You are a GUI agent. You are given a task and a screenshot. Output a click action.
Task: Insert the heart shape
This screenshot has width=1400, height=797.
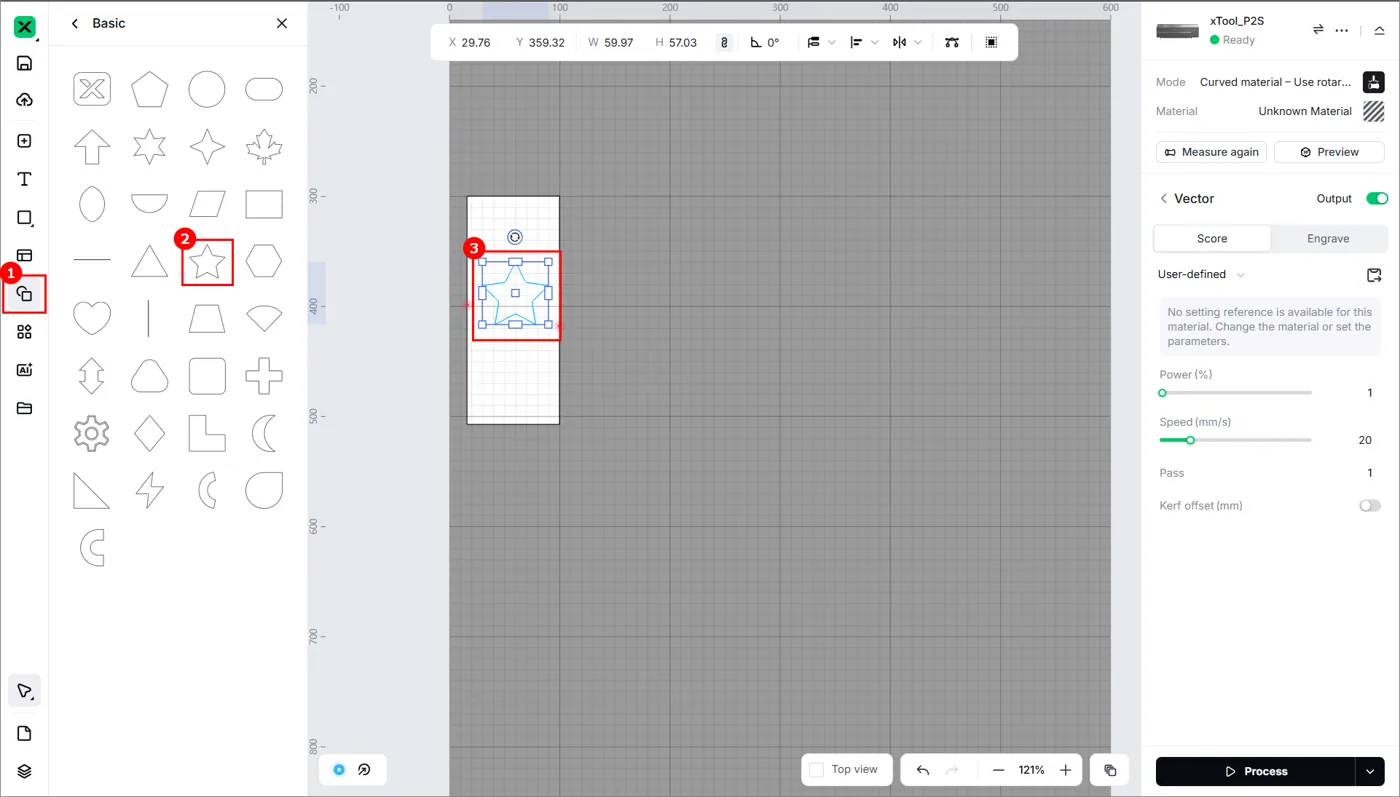(92, 319)
